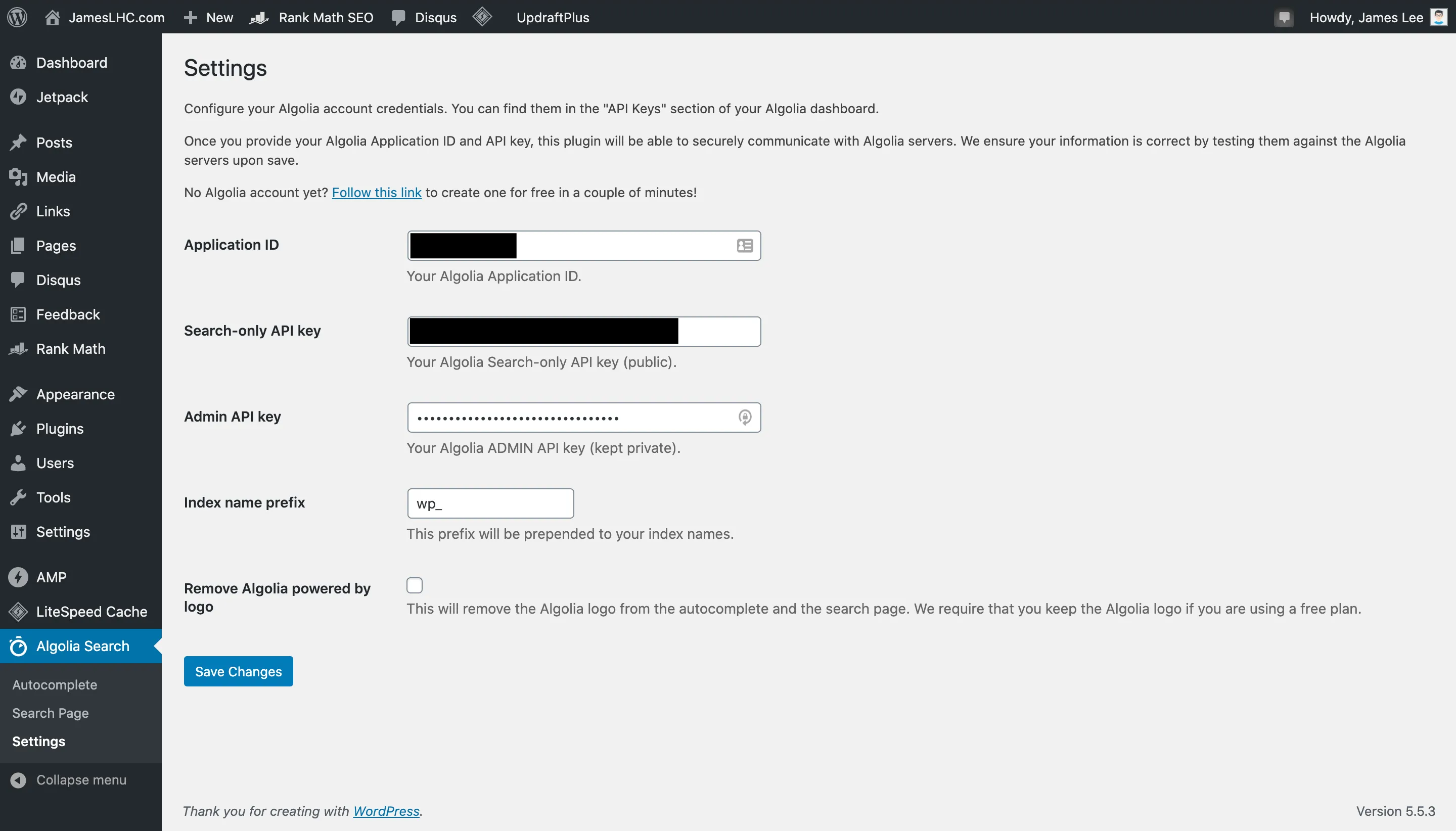Open LiteSpeed Cache menu label
The height and width of the screenshot is (831, 1456).
click(92, 612)
